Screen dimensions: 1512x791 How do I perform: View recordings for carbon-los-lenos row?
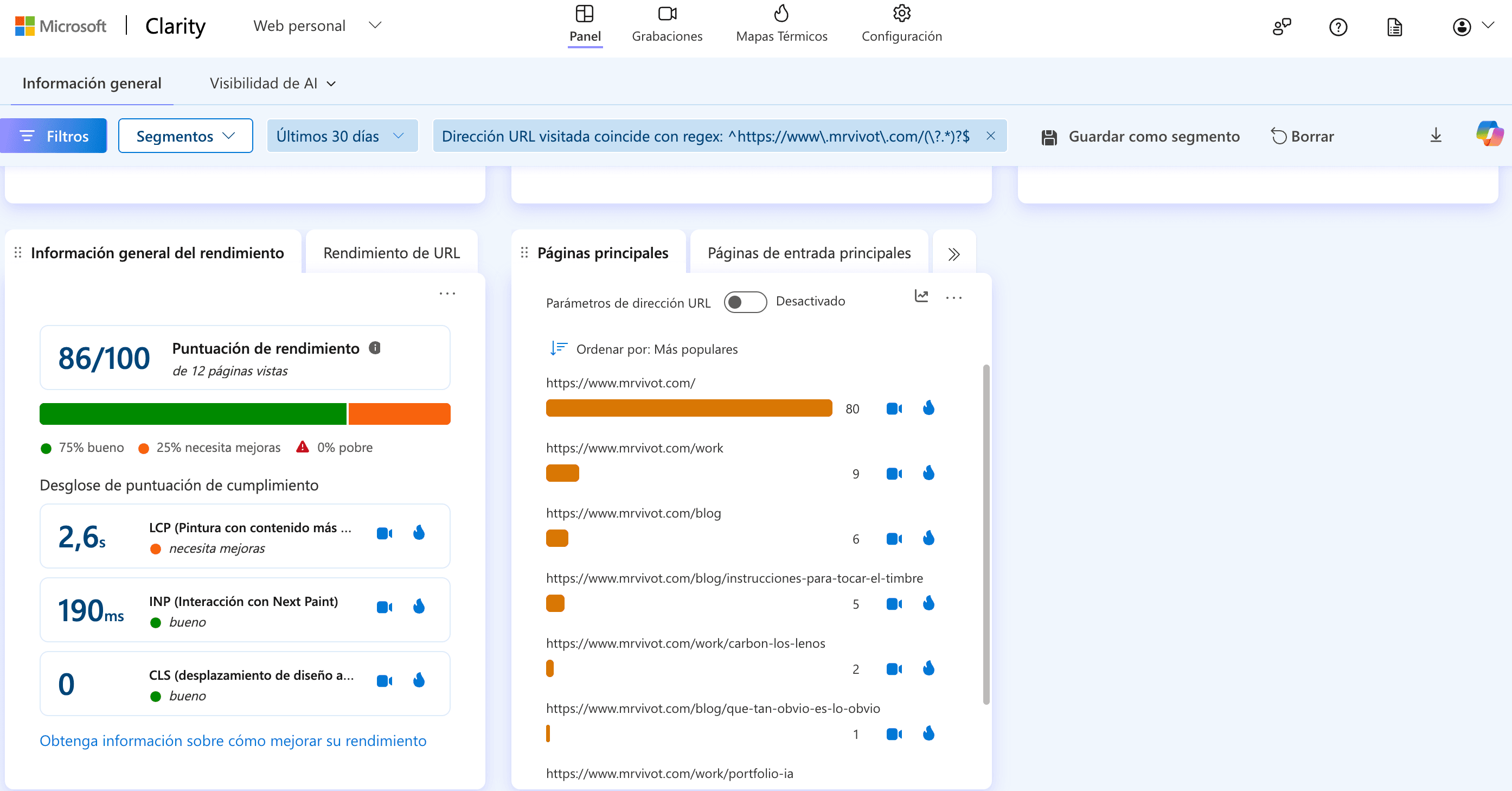(894, 669)
